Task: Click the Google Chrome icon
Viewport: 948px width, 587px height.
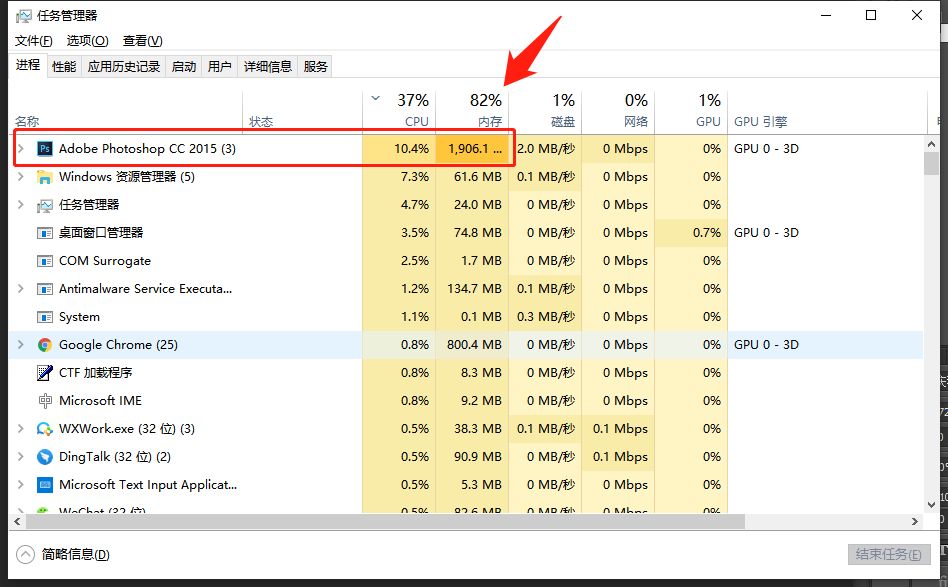Action: (x=45, y=345)
